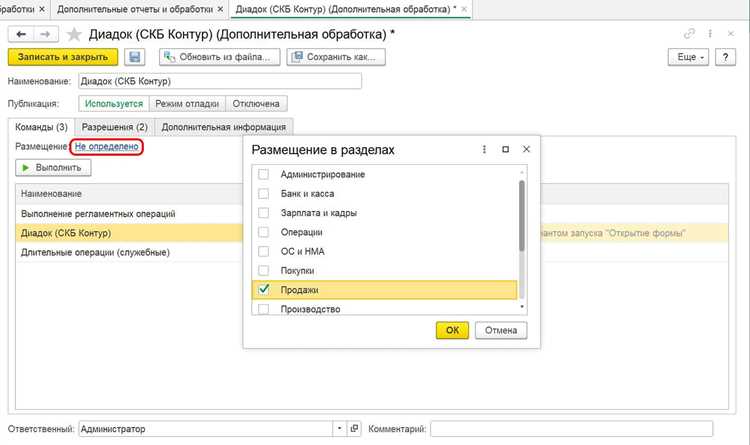The height and width of the screenshot is (445, 750).
Task: Select the Покупки list row label
Action: 298,271
